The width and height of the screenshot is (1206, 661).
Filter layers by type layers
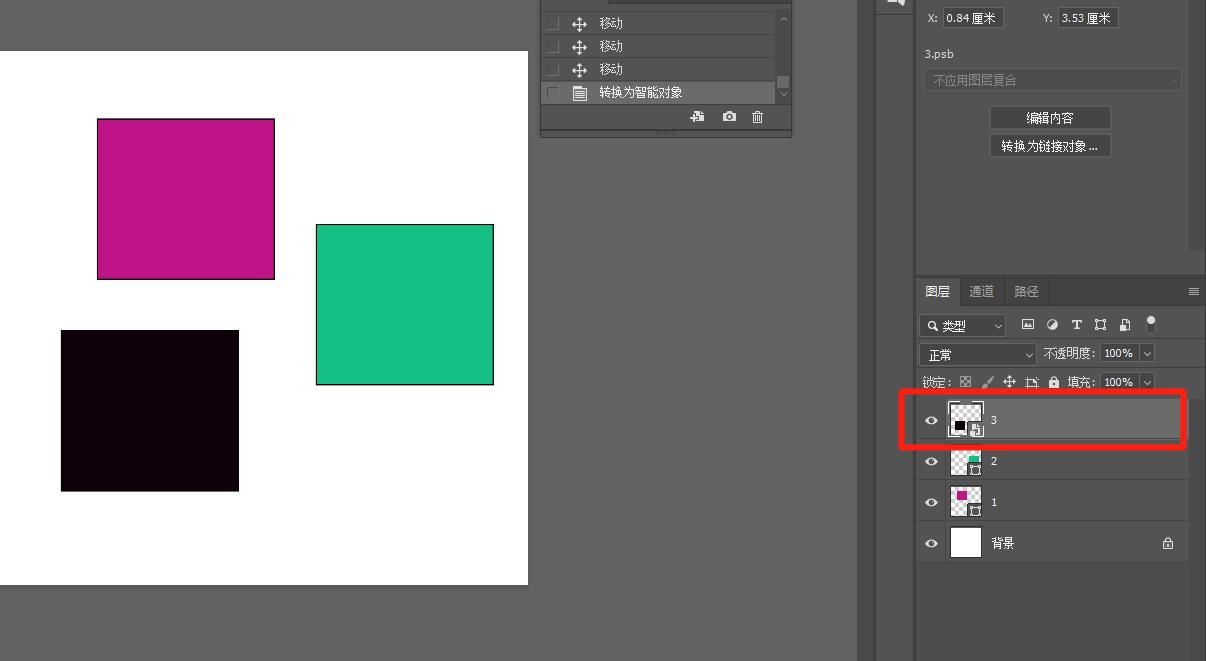pos(1076,325)
